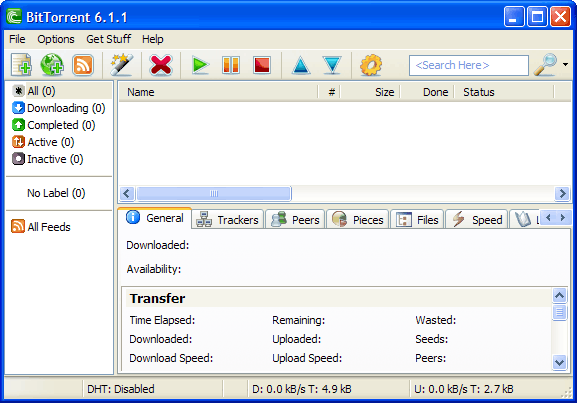
Task: Sort by the # column header
Action: pyautogui.click(x=330, y=92)
